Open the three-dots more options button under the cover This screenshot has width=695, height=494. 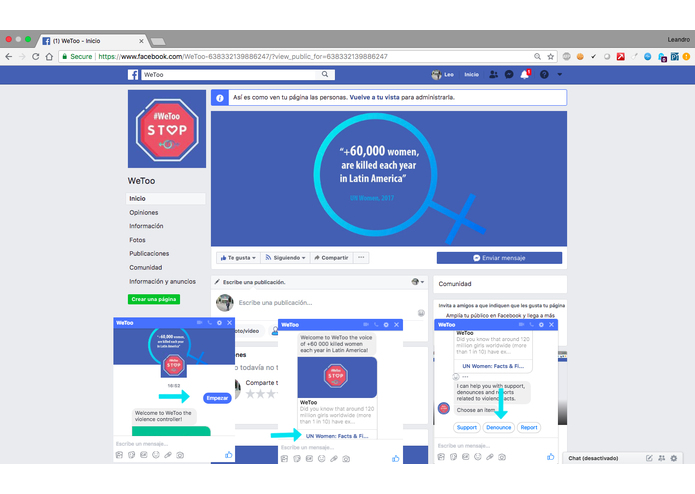[x=361, y=258]
